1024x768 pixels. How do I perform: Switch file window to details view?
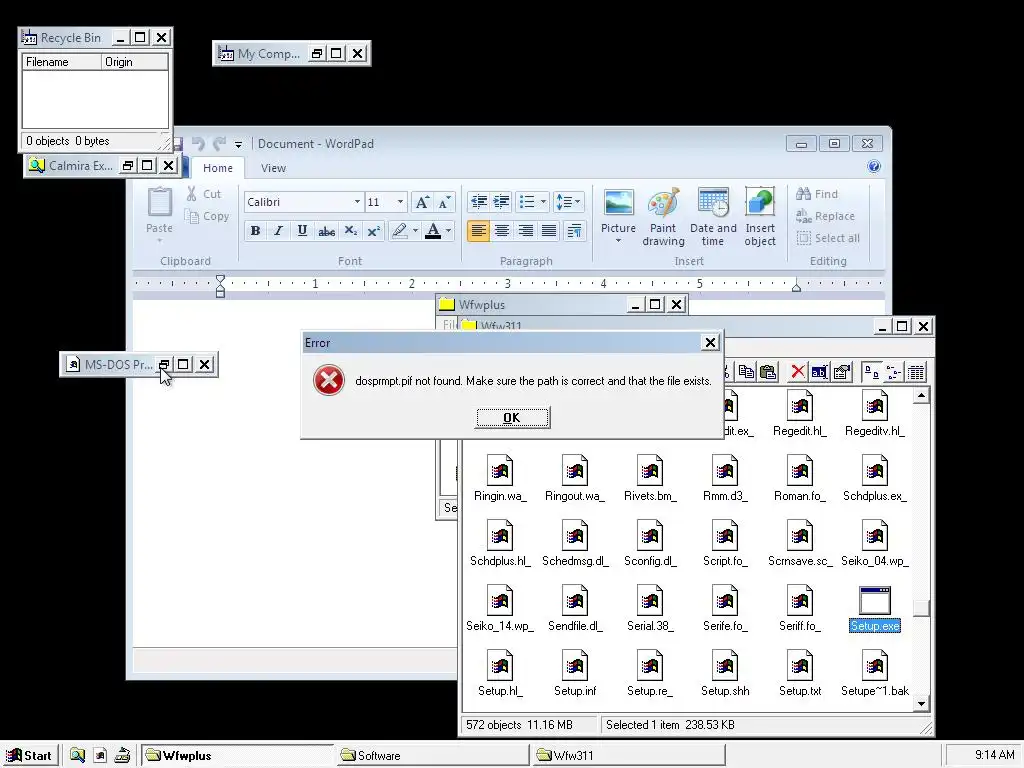click(916, 372)
